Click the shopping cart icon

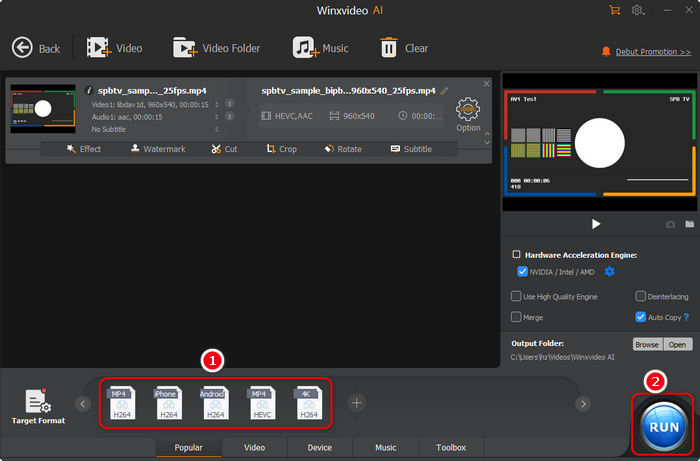[615, 11]
